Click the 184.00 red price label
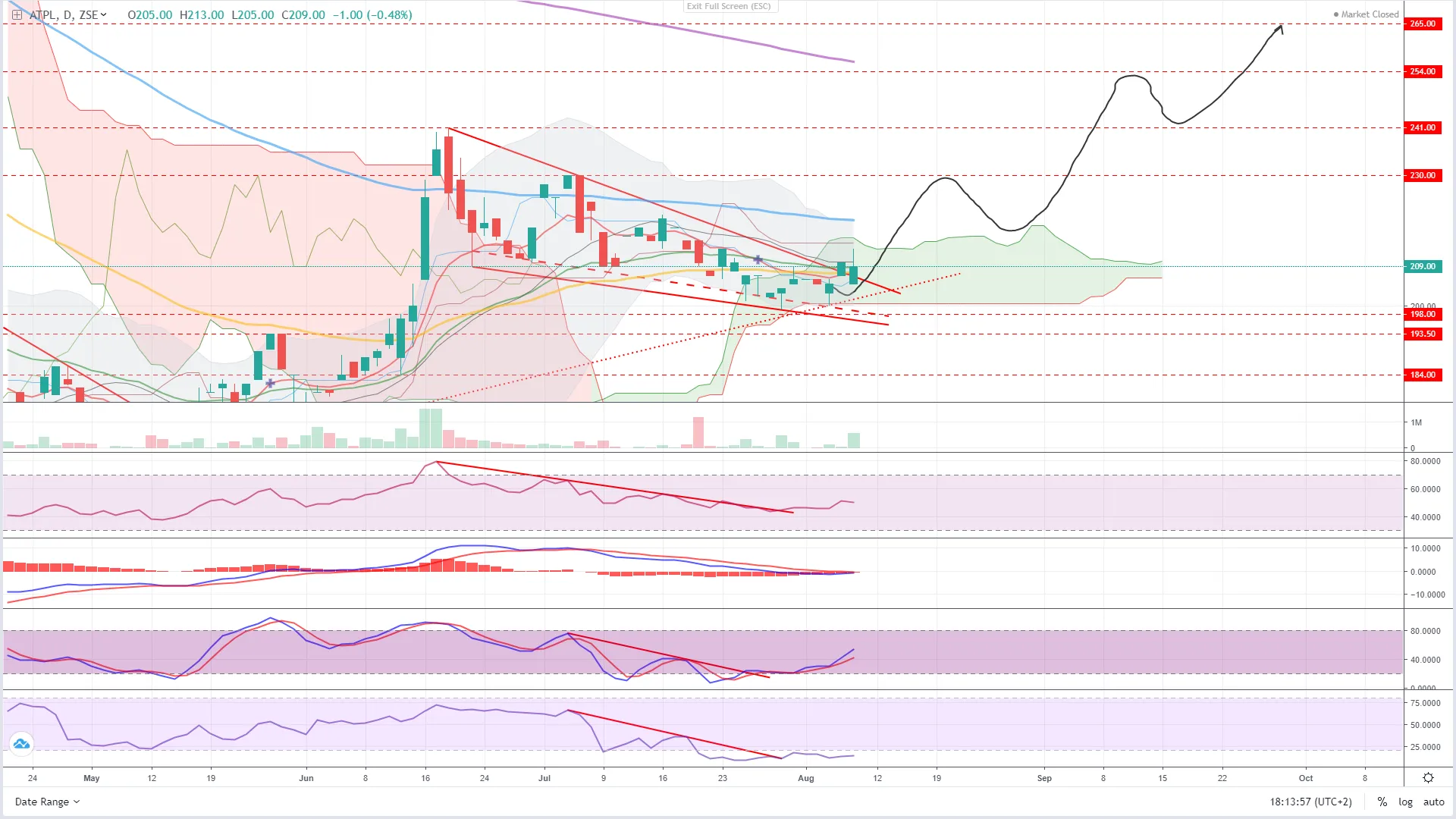This screenshot has width=1456, height=819. [1423, 375]
